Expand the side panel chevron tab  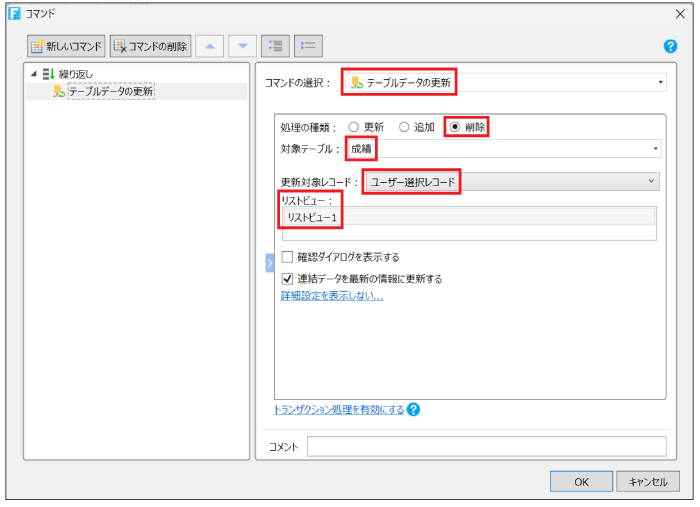coord(270,263)
